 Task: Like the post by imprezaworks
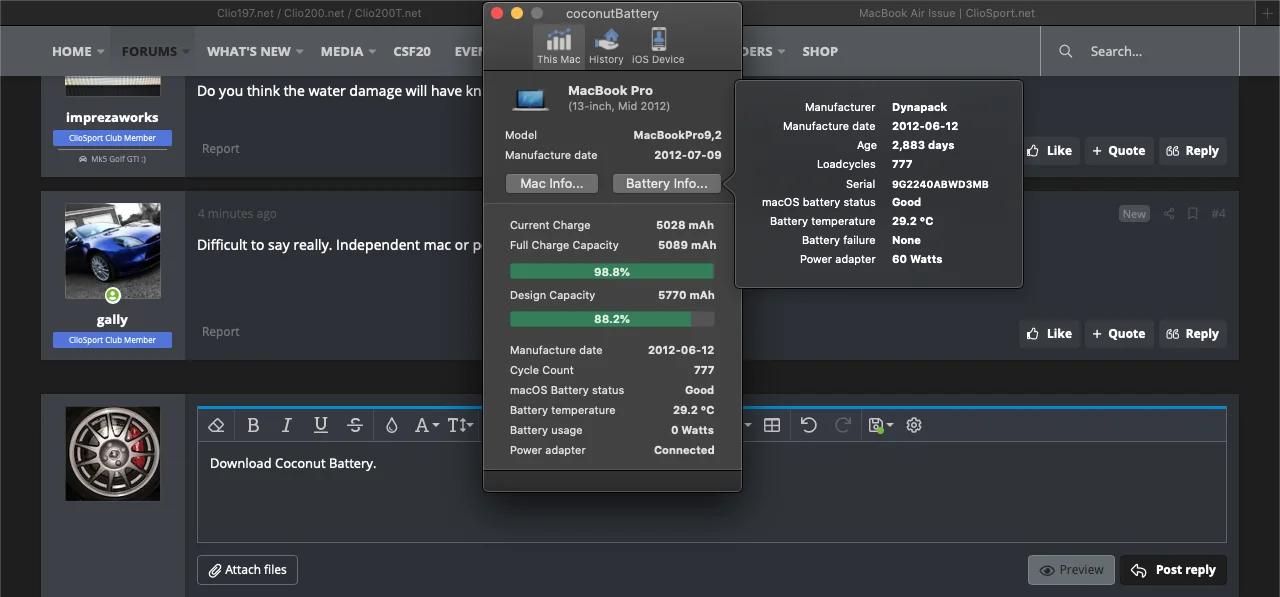point(1049,151)
